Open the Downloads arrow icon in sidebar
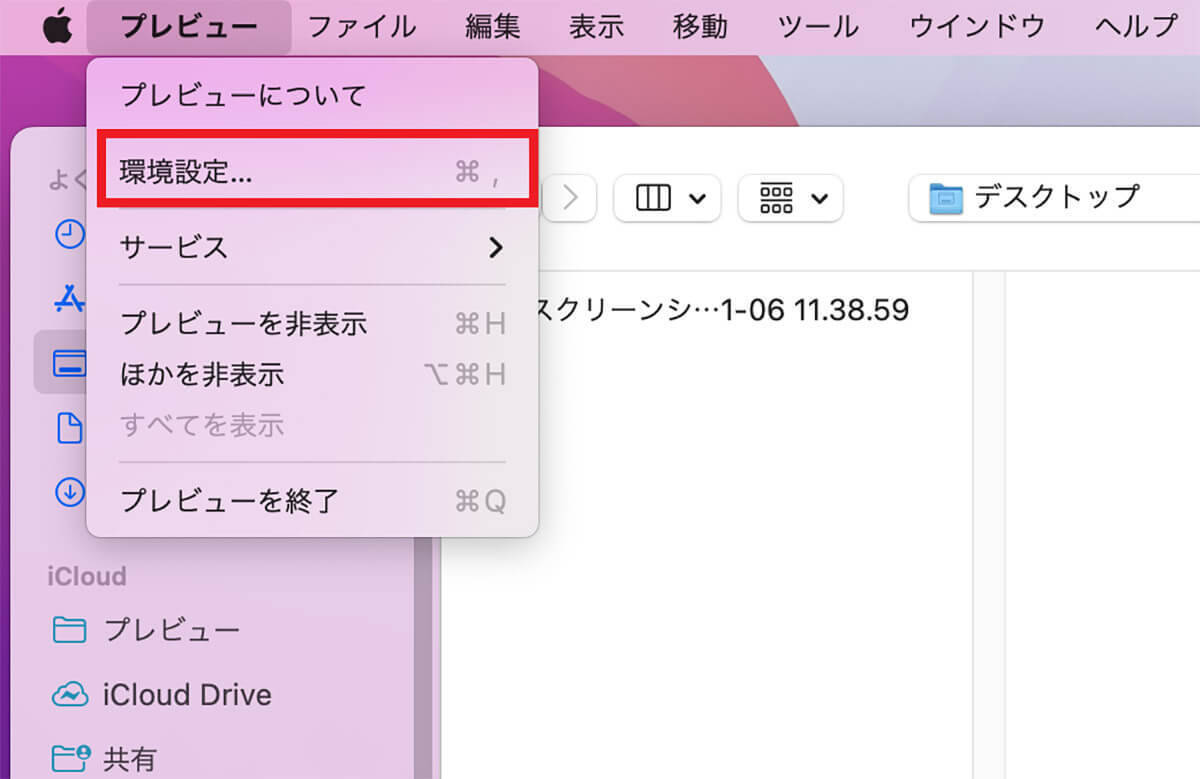This screenshot has height=779, width=1200. tap(68, 491)
